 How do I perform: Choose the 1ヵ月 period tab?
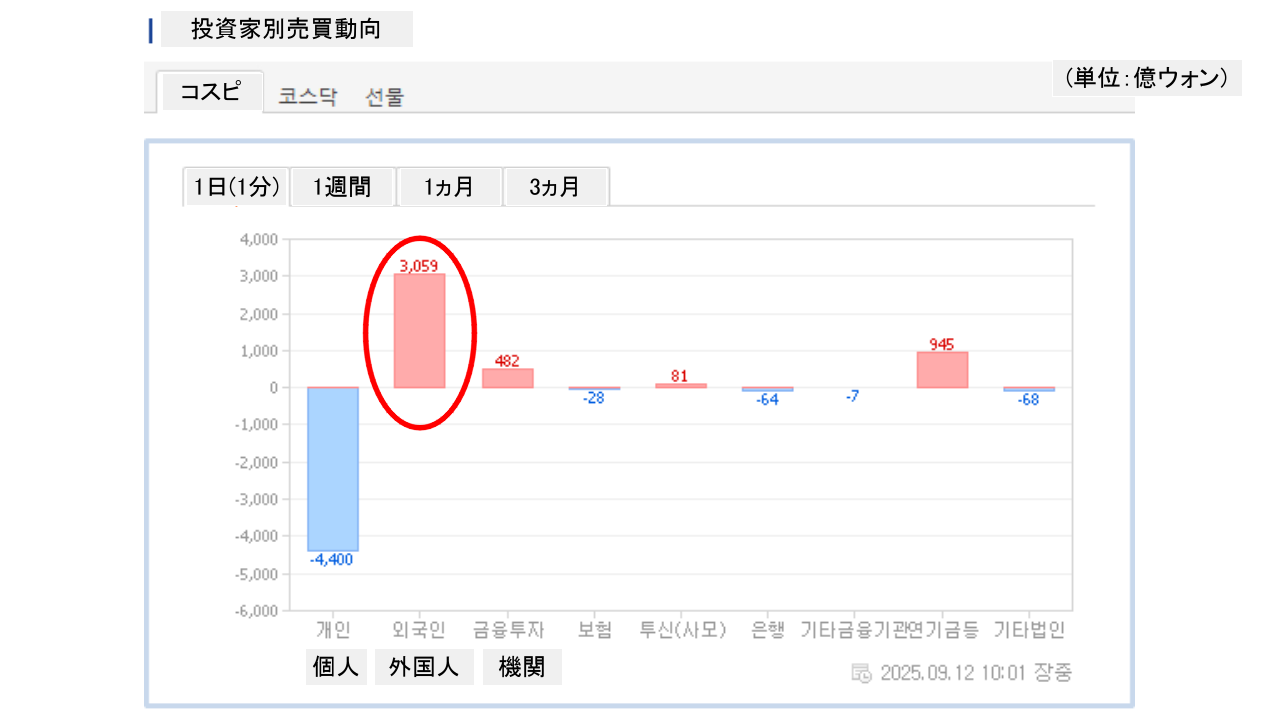pyautogui.click(x=449, y=187)
